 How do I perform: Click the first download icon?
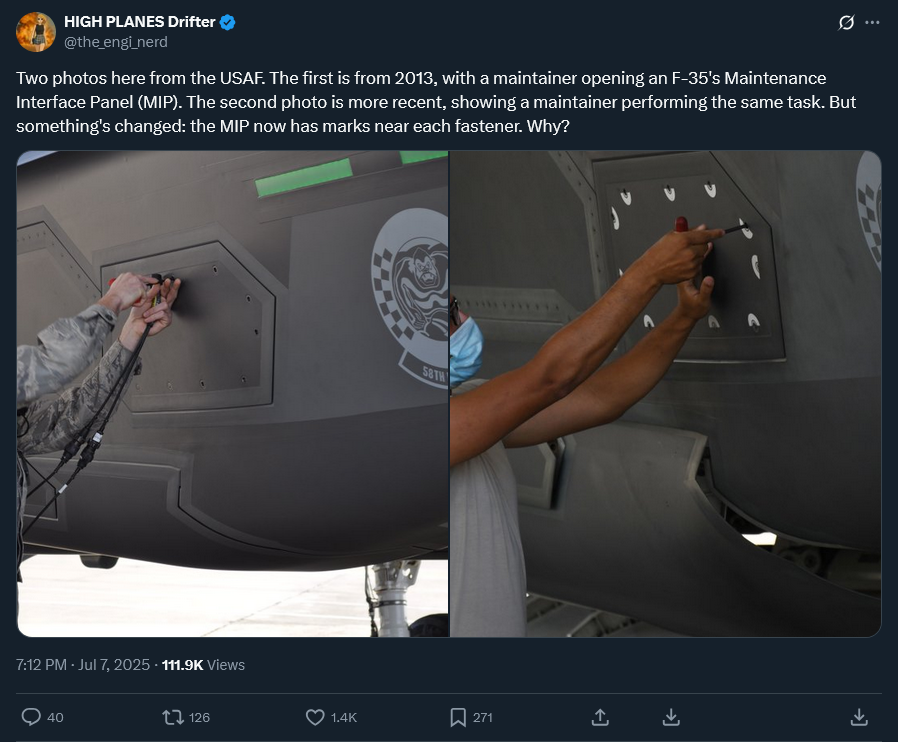[x=671, y=717]
